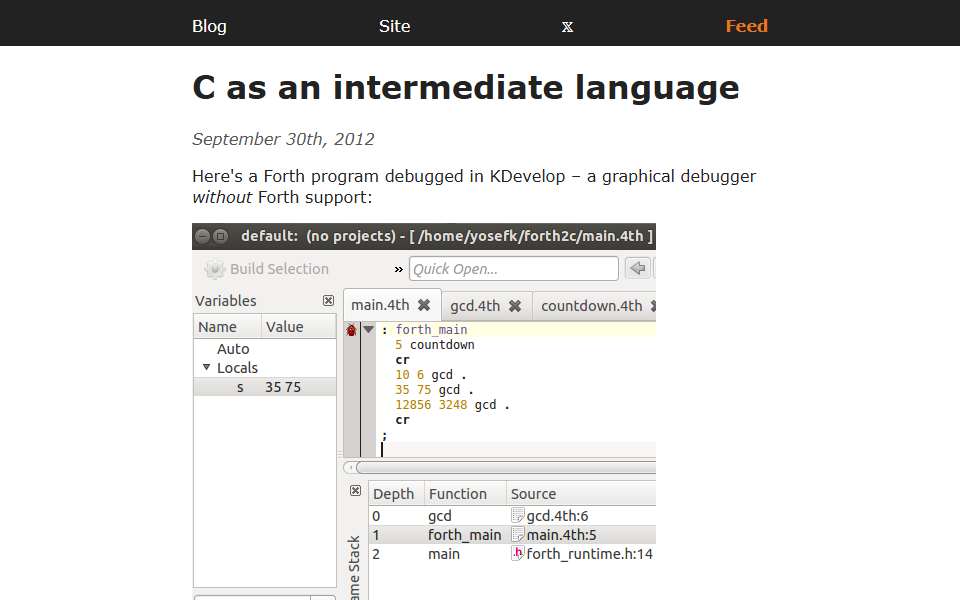Click the value 35 75
The image size is (960, 600).
283,388
